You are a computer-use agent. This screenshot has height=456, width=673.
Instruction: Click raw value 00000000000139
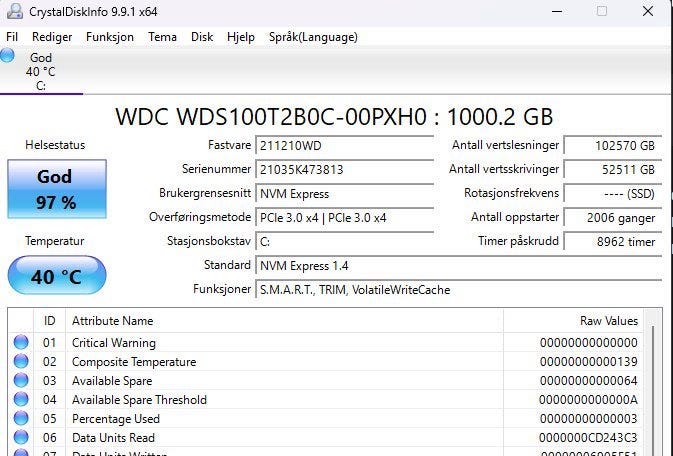pos(588,362)
